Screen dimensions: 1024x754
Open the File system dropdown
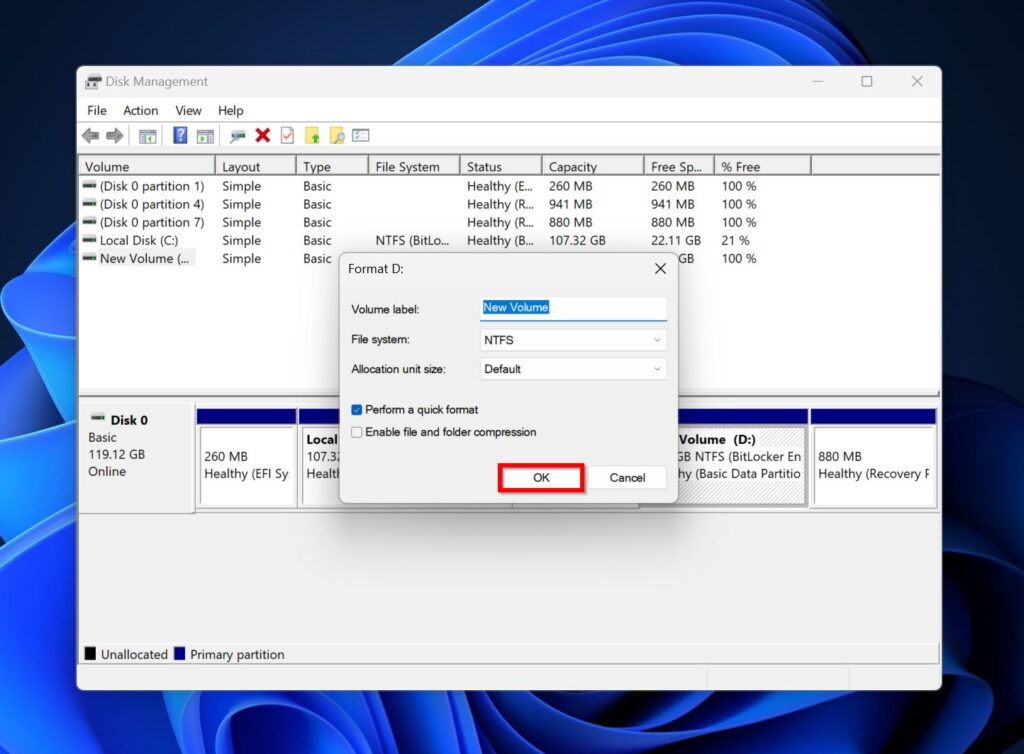click(x=658, y=339)
